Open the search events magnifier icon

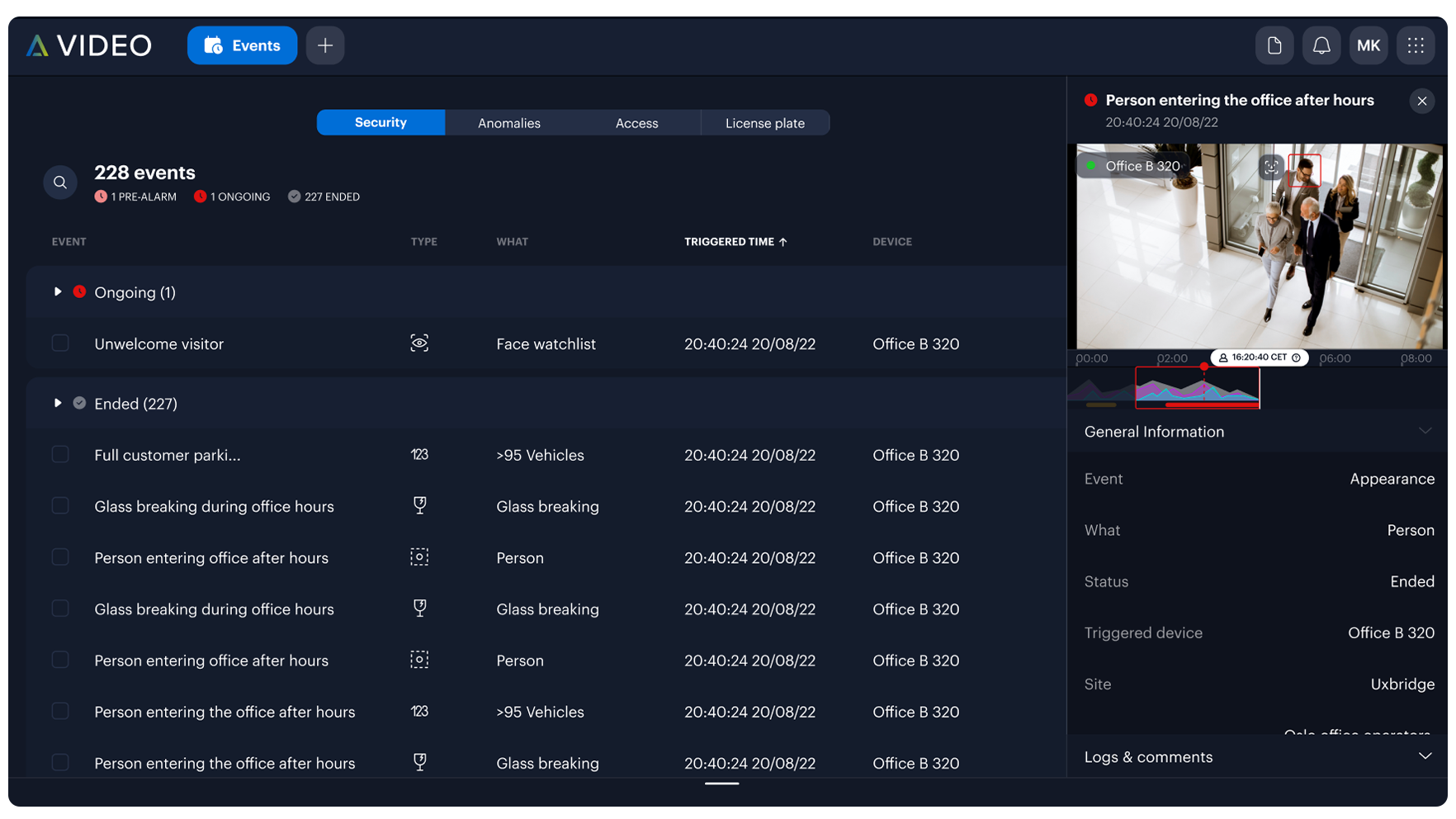(x=60, y=182)
